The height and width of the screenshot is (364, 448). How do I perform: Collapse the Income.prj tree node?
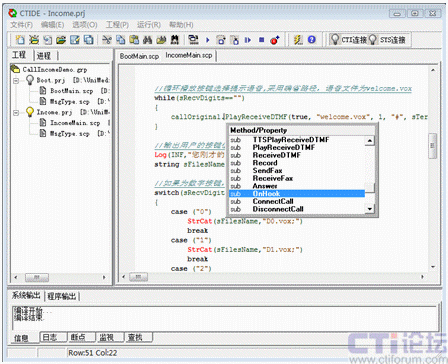[16, 113]
